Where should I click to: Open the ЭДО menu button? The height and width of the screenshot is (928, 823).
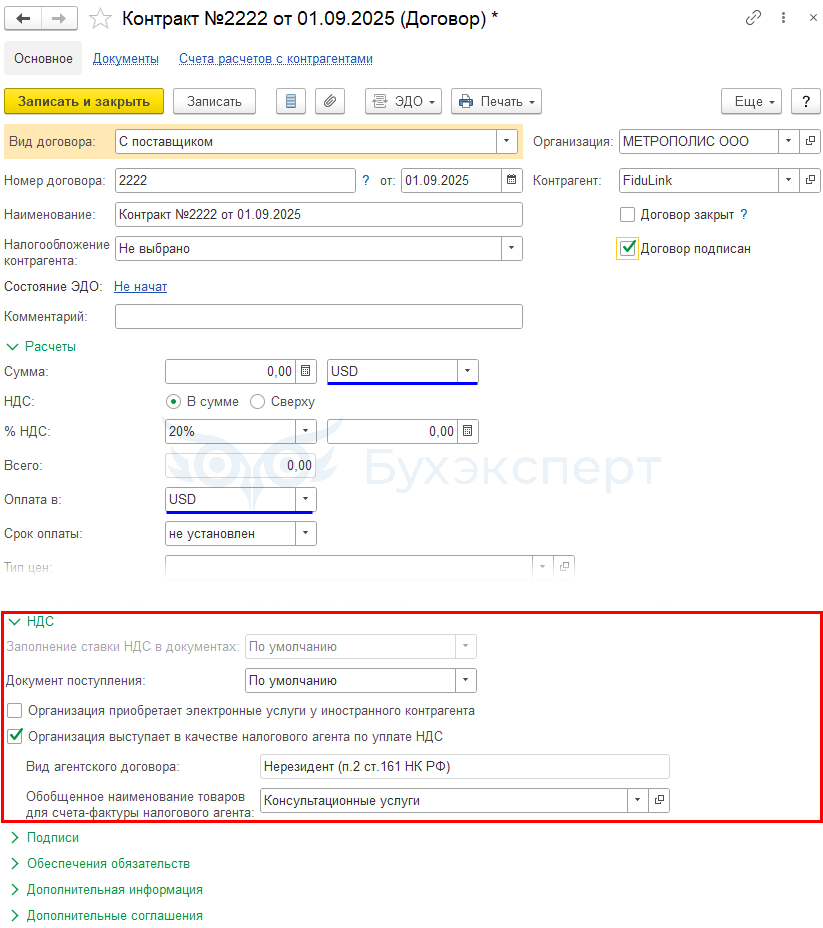click(404, 101)
